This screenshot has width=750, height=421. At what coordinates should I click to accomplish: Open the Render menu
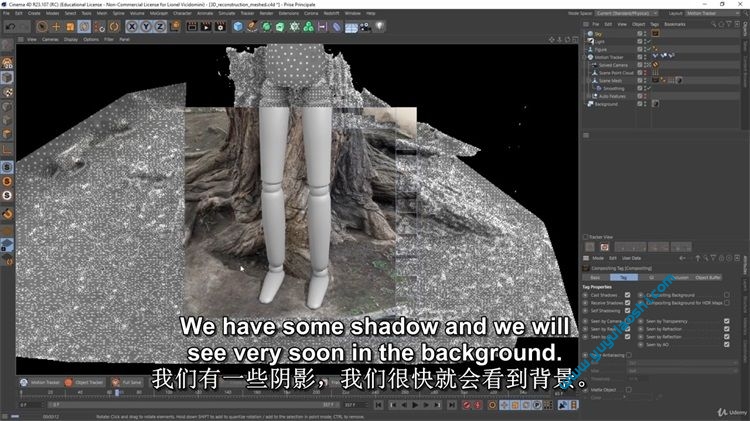(266, 13)
